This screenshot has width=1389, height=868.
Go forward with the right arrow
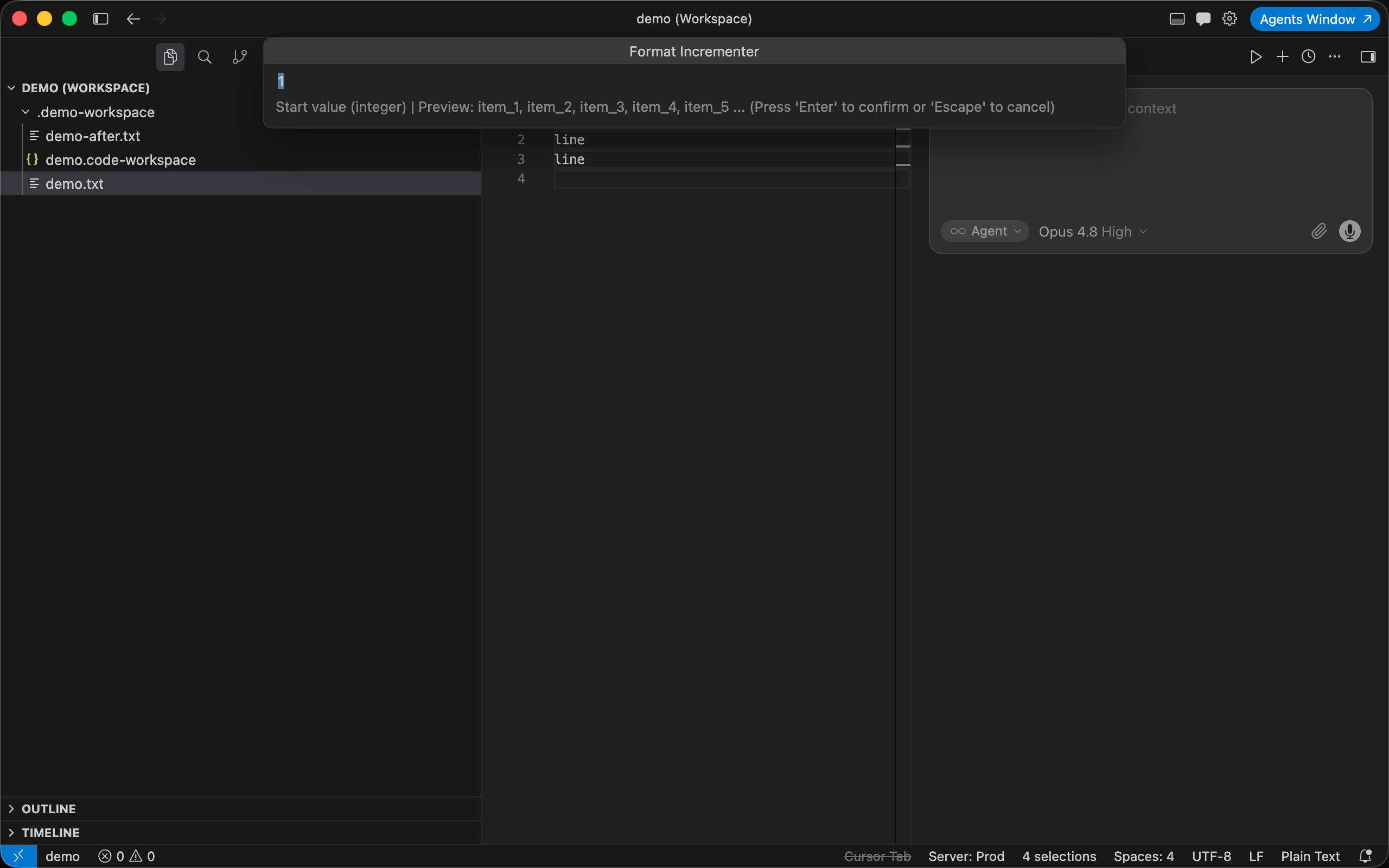pos(160,19)
